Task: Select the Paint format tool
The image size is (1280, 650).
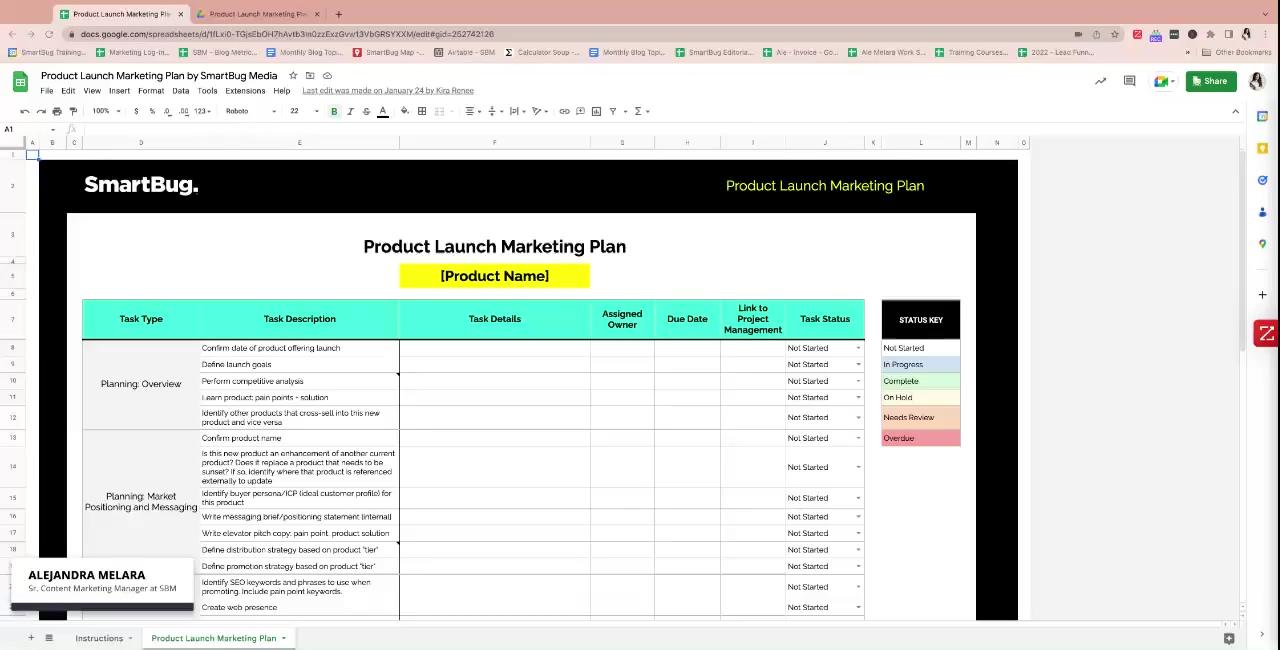Action: [x=73, y=111]
